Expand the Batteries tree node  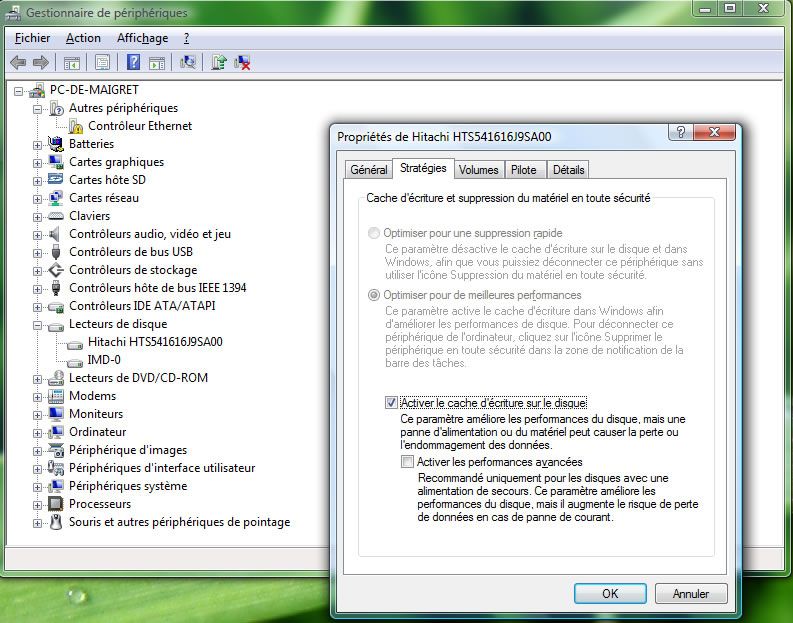[37, 145]
